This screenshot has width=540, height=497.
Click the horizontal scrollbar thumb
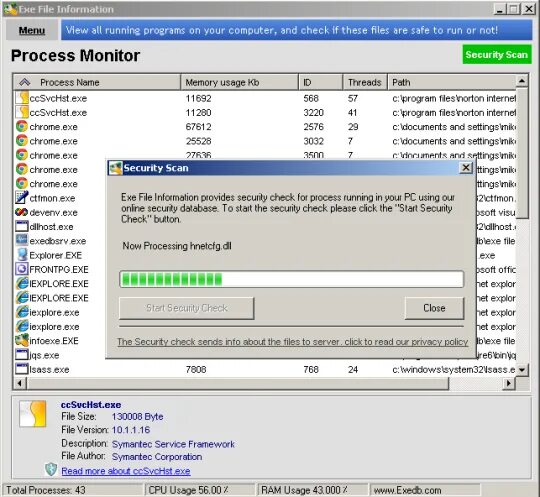click(x=238, y=383)
